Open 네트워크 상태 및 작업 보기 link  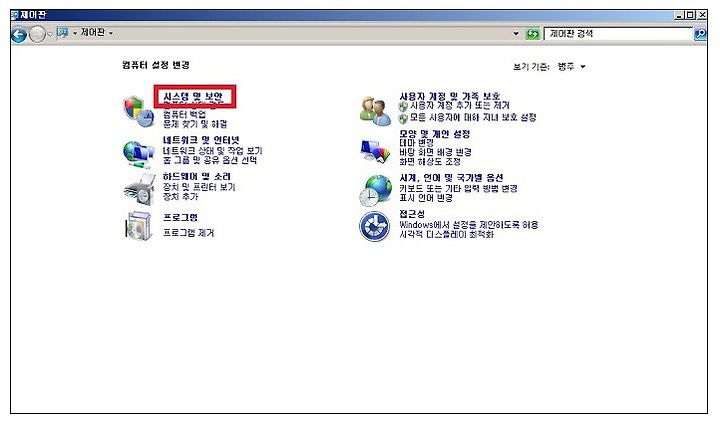(213, 151)
